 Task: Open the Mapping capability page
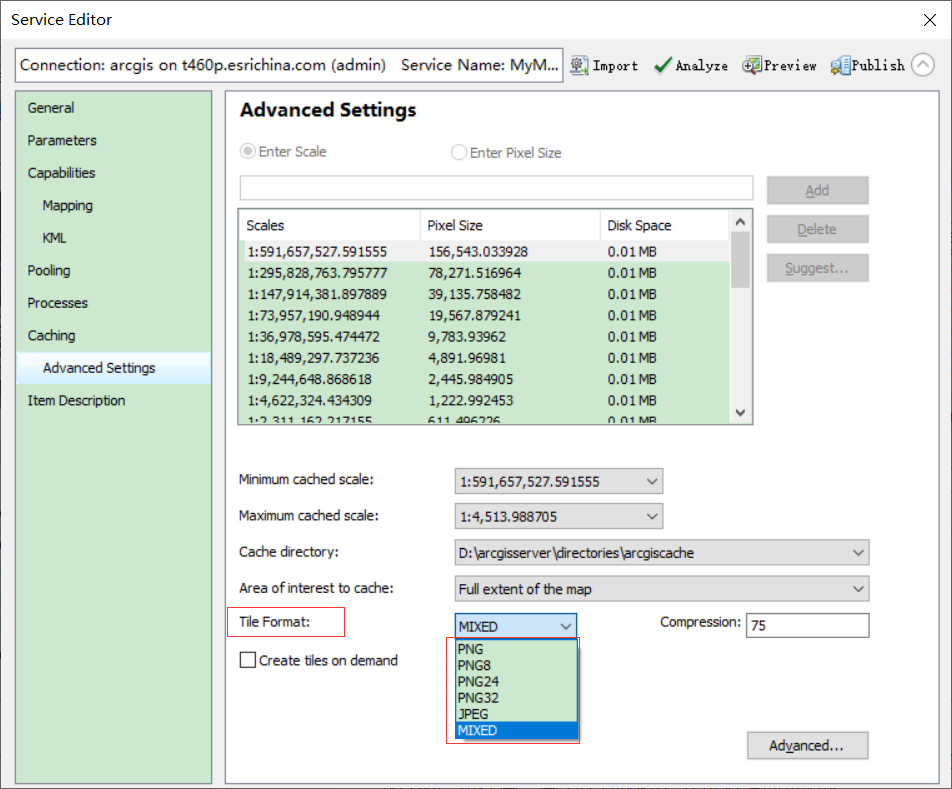pyautogui.click(x=67, y=206)
